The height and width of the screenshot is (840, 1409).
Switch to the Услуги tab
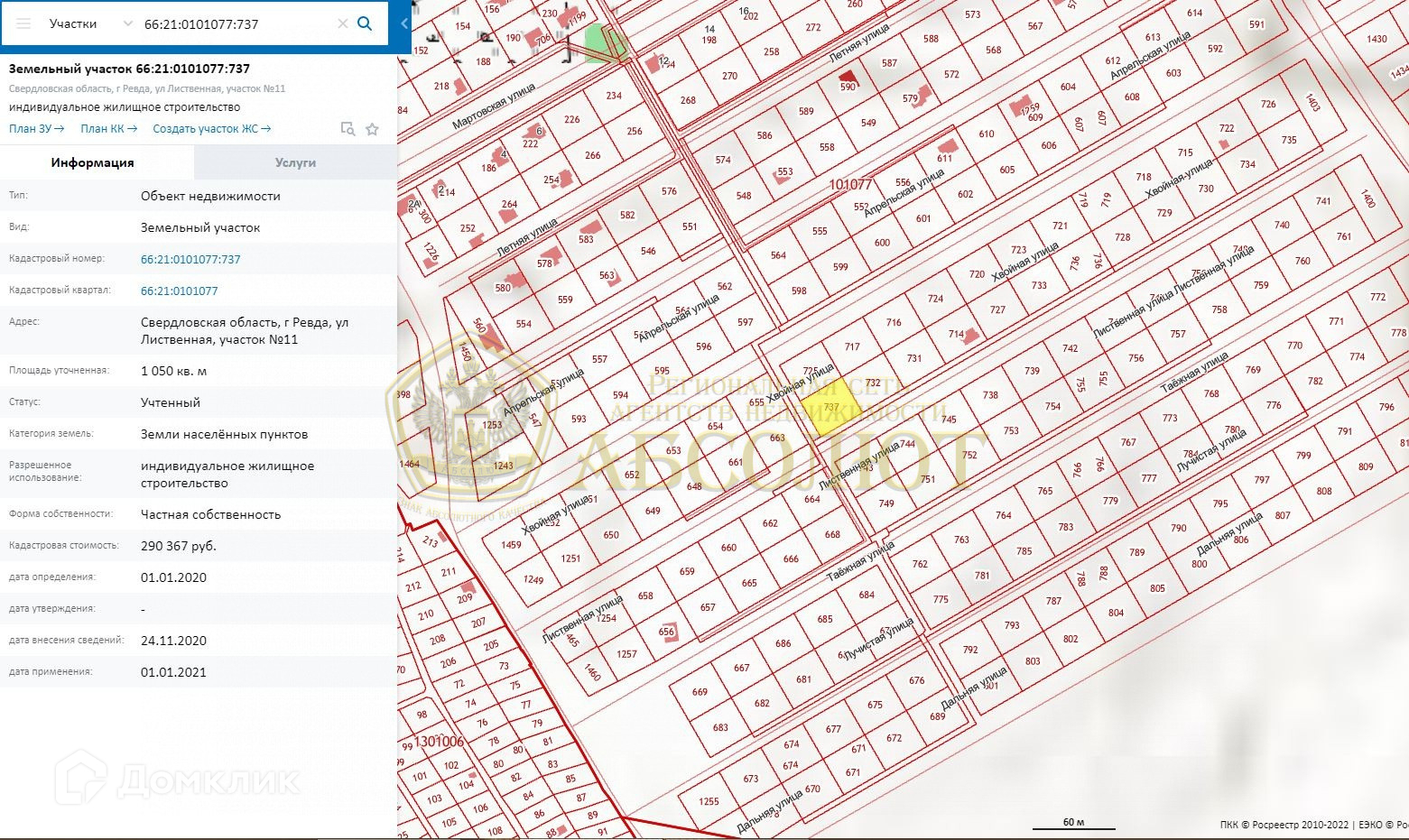tap(295, 162)
